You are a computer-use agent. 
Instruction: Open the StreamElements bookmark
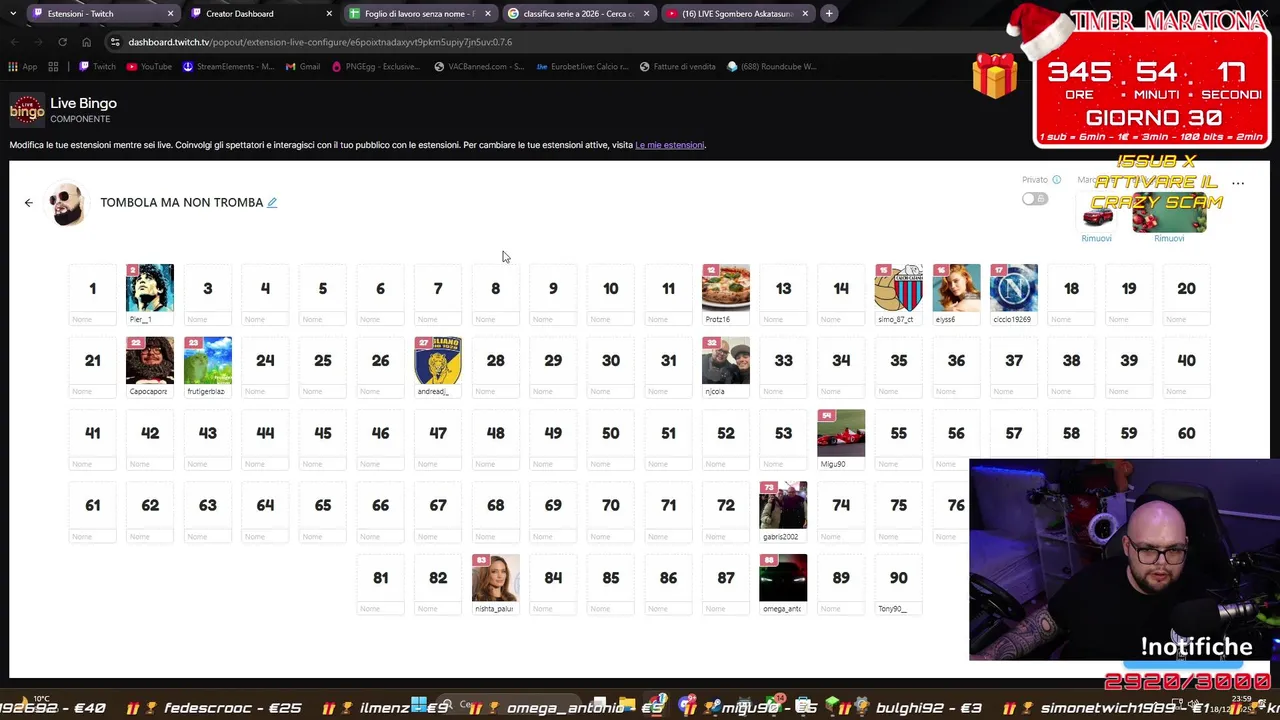click(x=228, y=66)
